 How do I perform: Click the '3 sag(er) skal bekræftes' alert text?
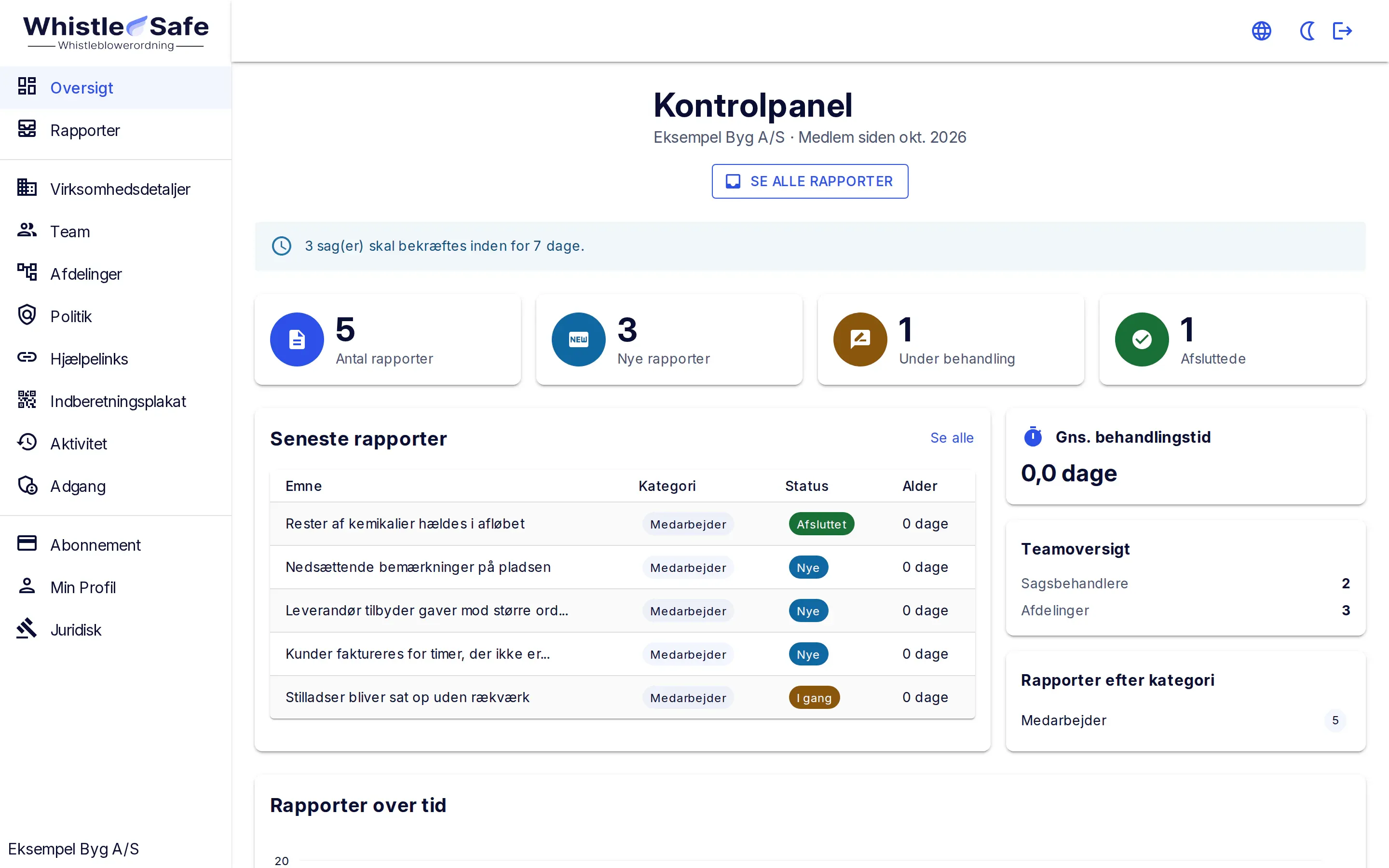point(444,246)
